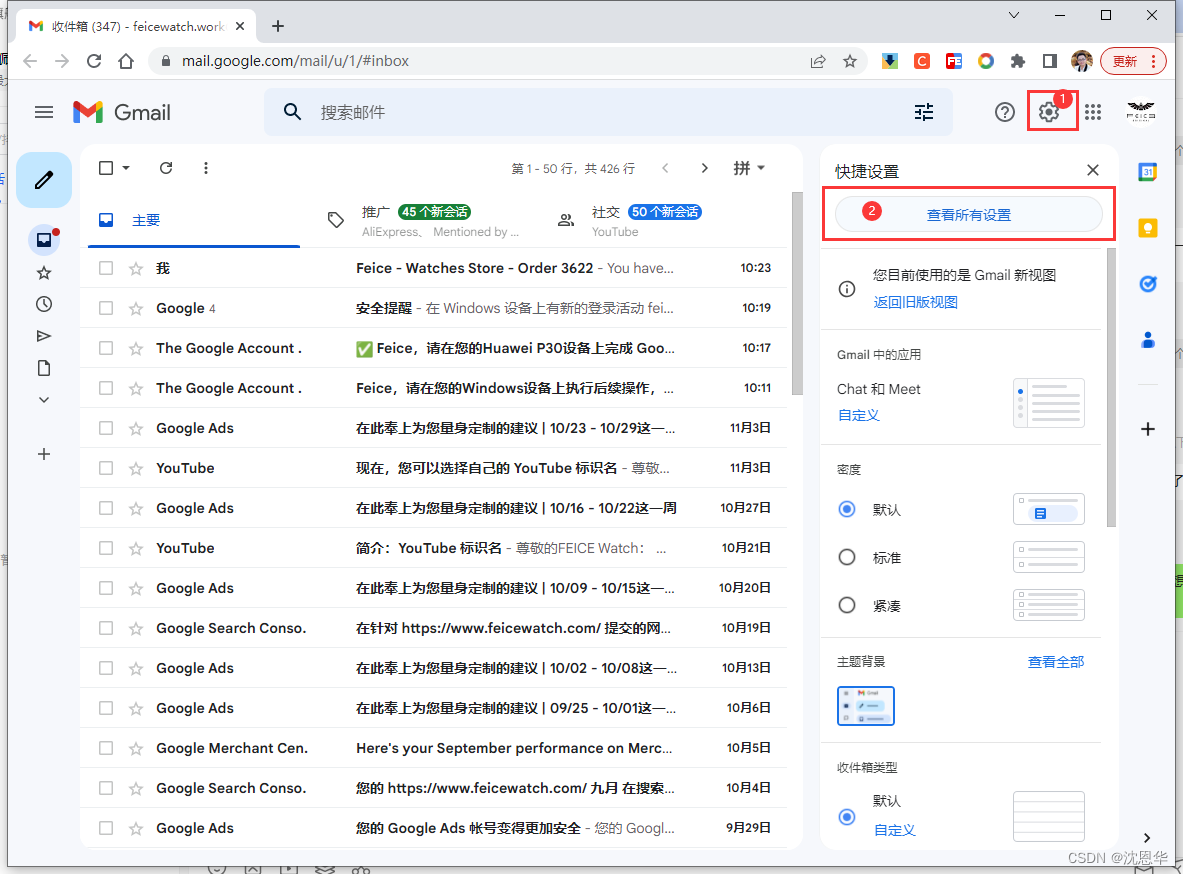Screen dimensions: 1183x874
Task: Select the Google Merchant Cen. email checkbox
Action: pyautogui.click(x=106, y=748)
